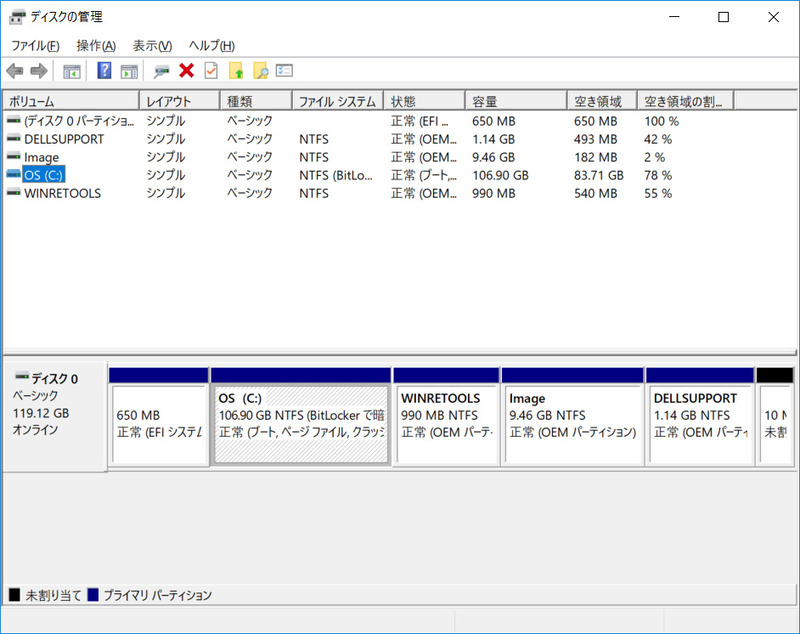Open the 表示 menu
Screen dimensions: 800x634
coord(149,46)
